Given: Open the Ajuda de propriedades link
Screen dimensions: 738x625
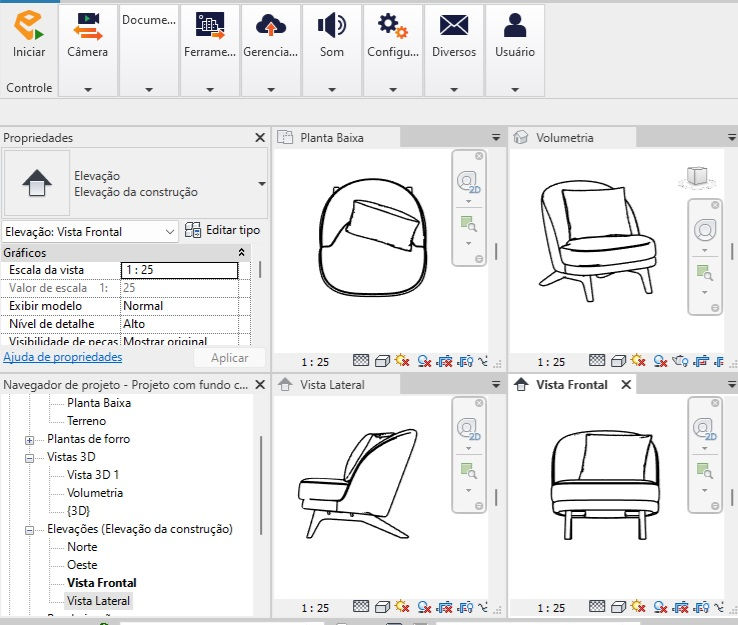Looking at the screenshot, I should coord(63,357).
